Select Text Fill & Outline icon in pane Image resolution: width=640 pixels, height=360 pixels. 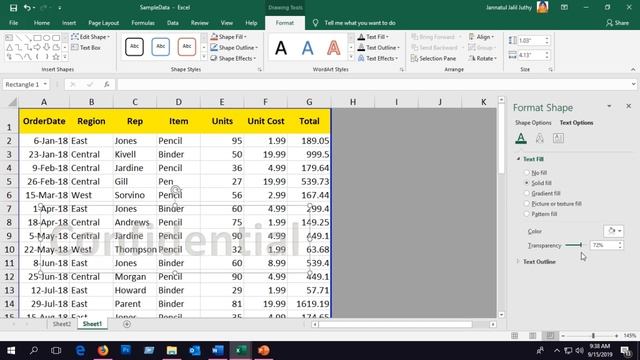[x=521, y=138]
